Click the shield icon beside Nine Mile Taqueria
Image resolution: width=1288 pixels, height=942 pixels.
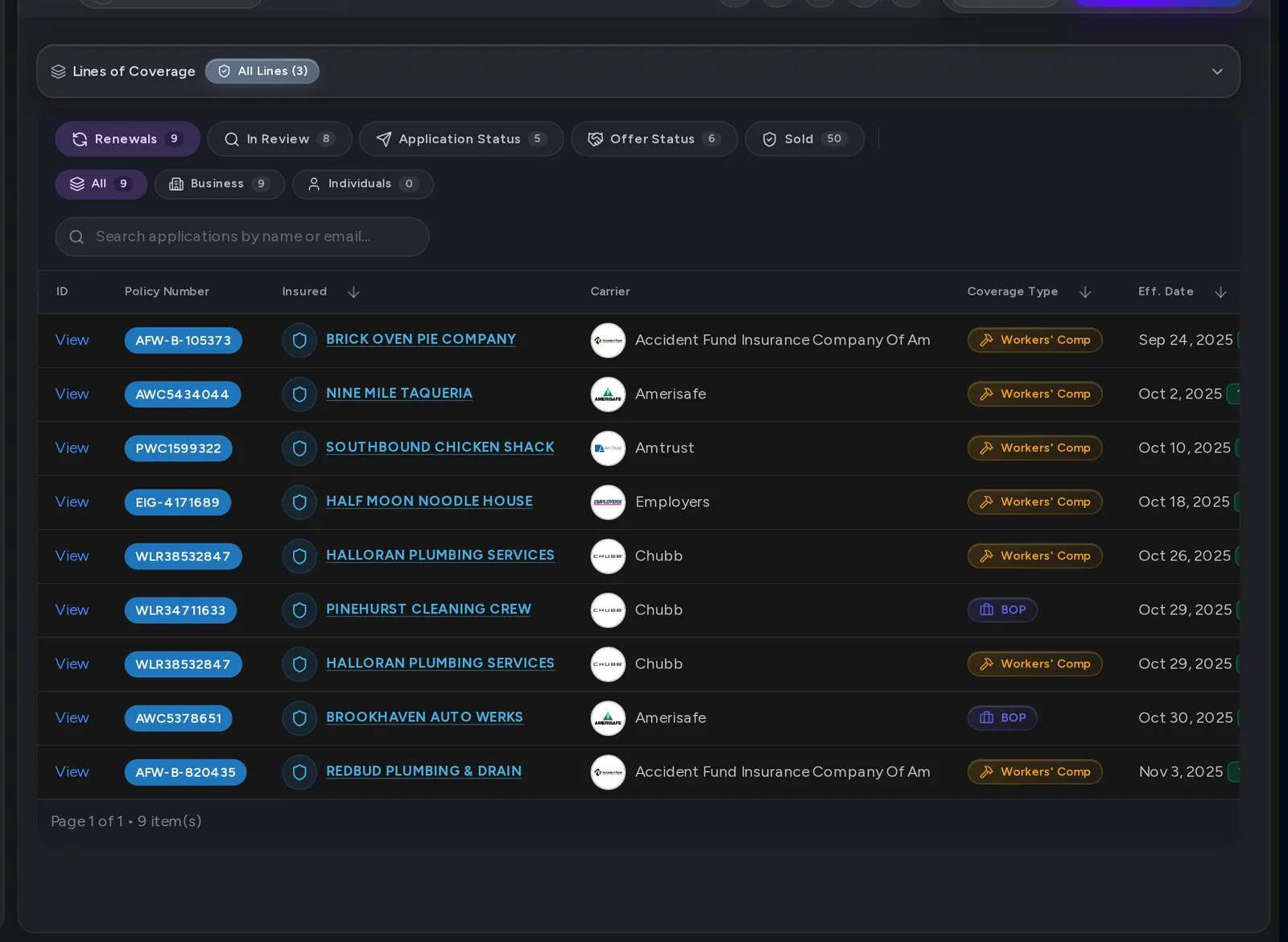(x=299, y=395)
